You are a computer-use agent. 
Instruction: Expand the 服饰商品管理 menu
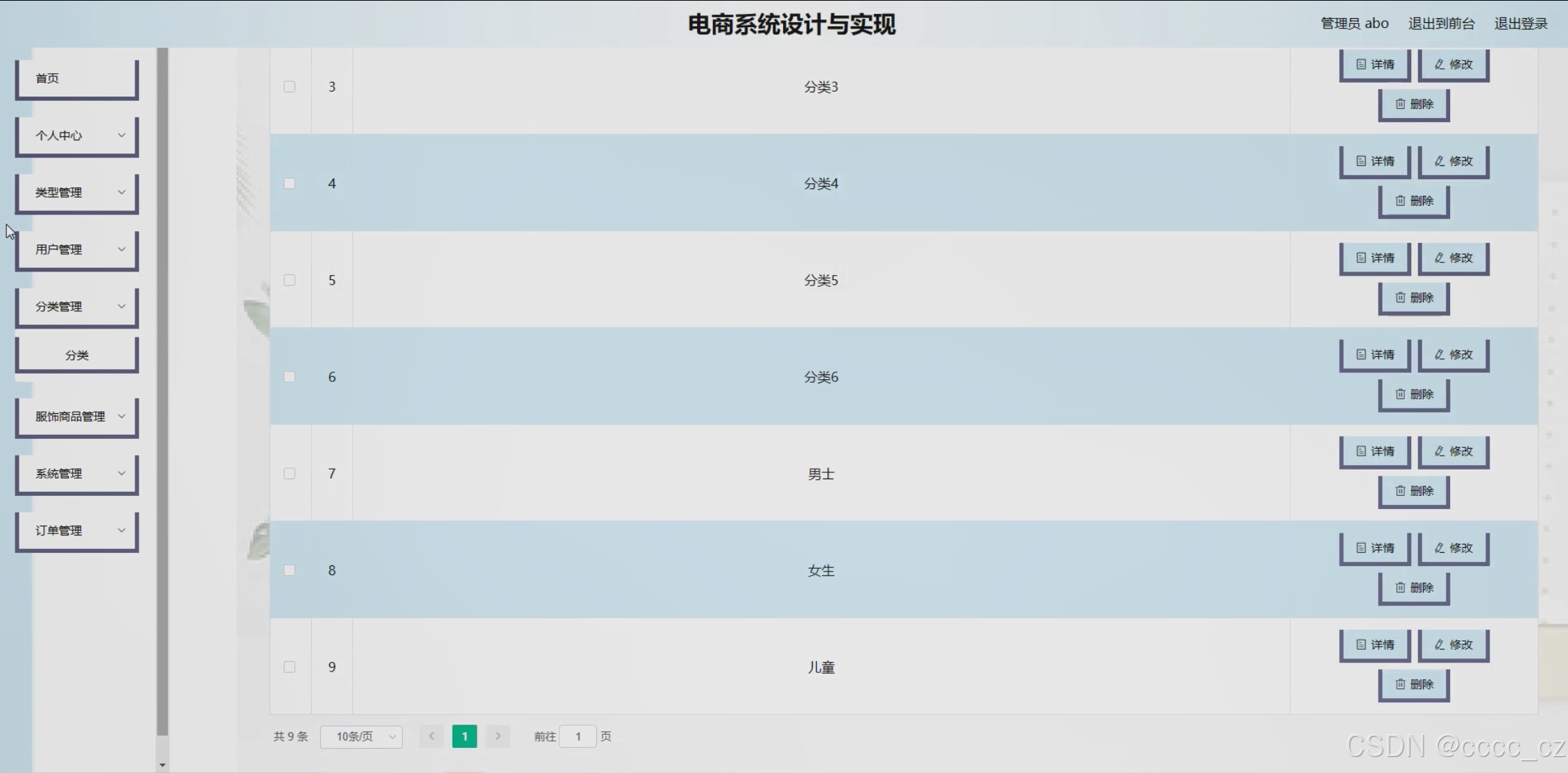[77, 417]
